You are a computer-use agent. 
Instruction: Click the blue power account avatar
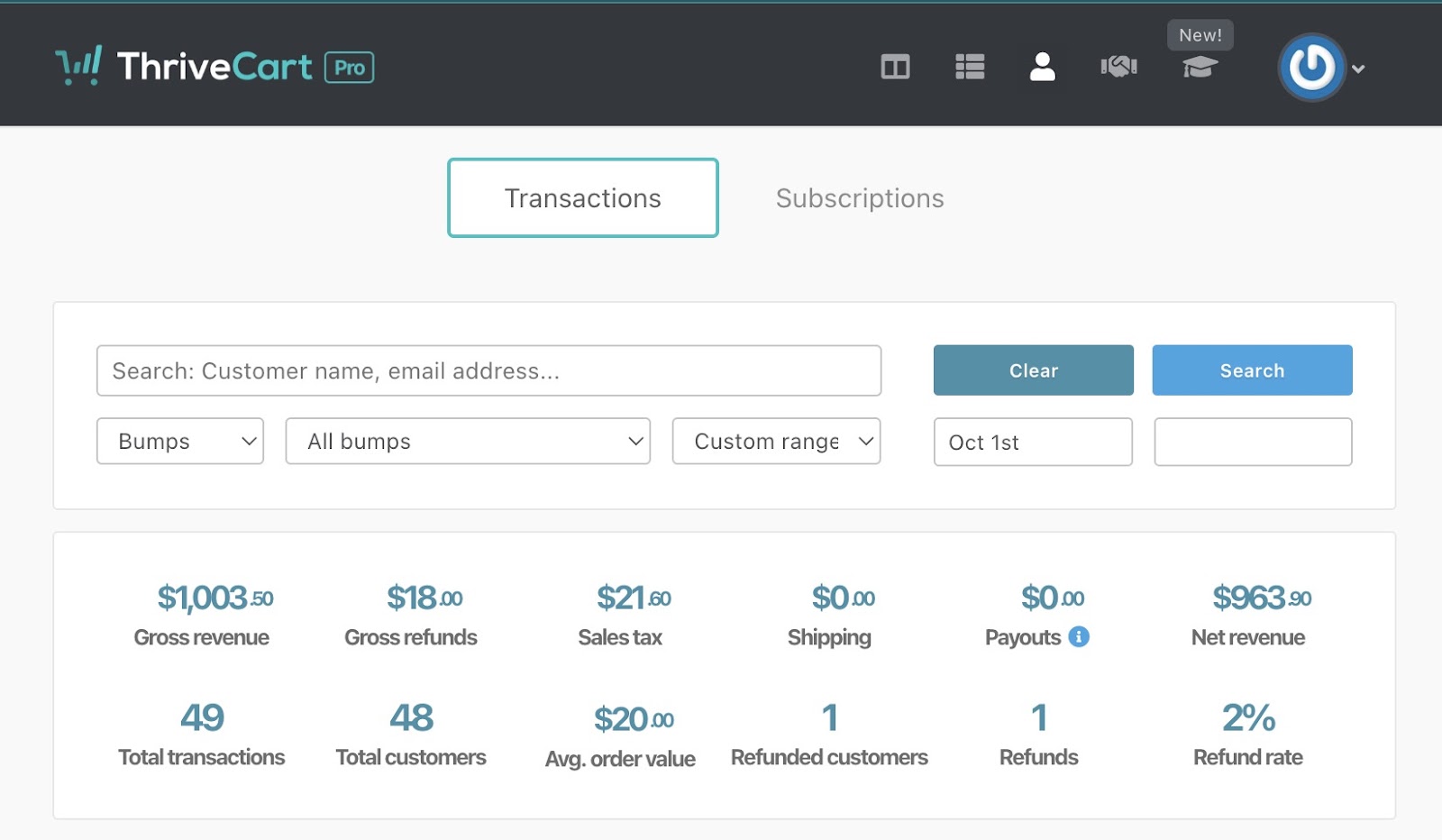[1311, 68]
